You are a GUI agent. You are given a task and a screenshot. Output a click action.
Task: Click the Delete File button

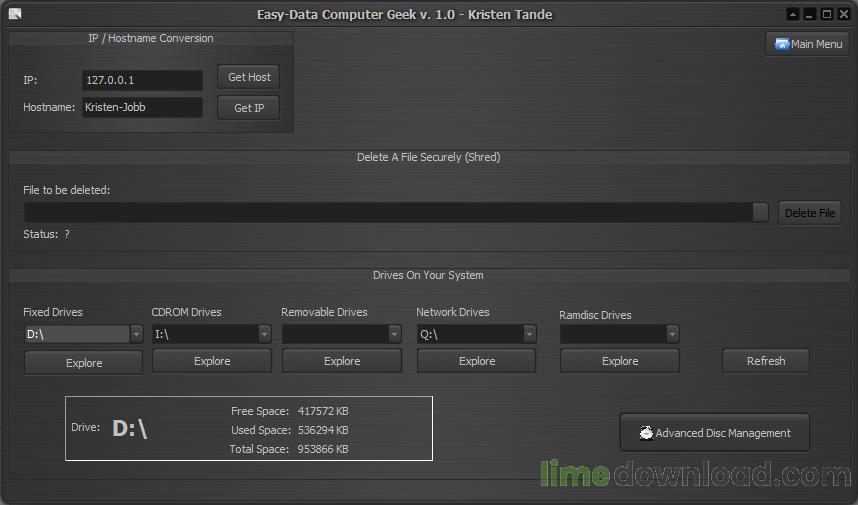click(810, 213)
